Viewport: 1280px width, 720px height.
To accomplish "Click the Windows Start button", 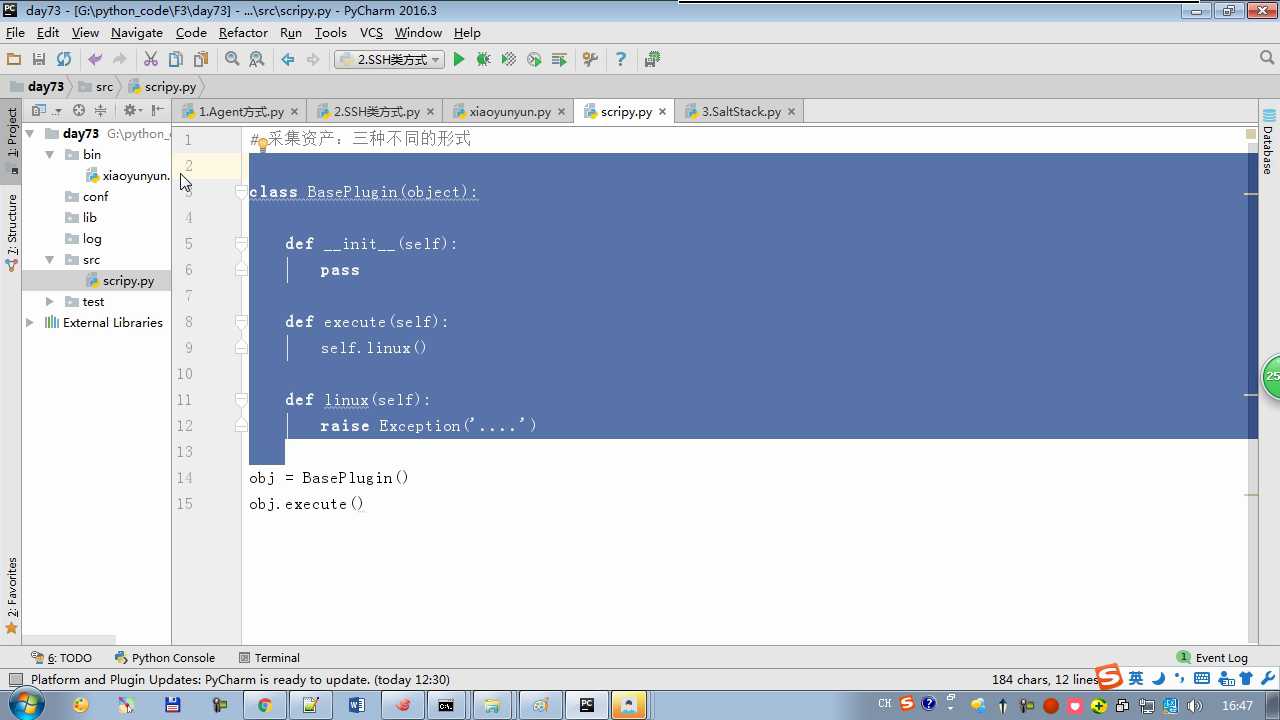I will tap(24, 705).
